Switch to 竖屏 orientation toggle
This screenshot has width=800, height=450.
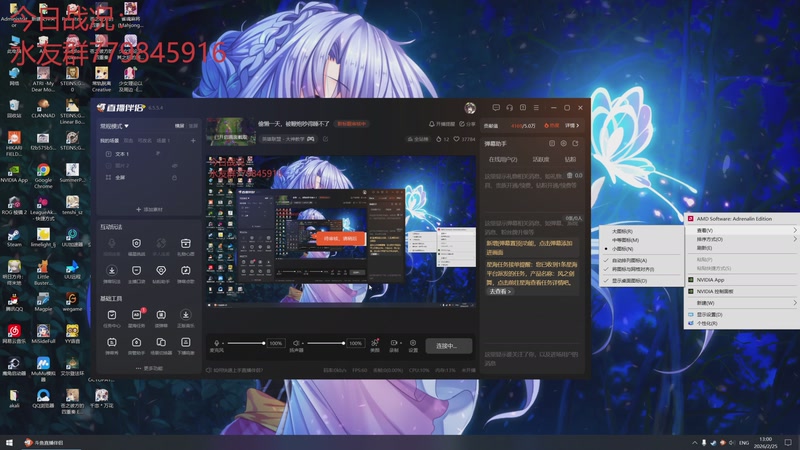coord(193,126)
